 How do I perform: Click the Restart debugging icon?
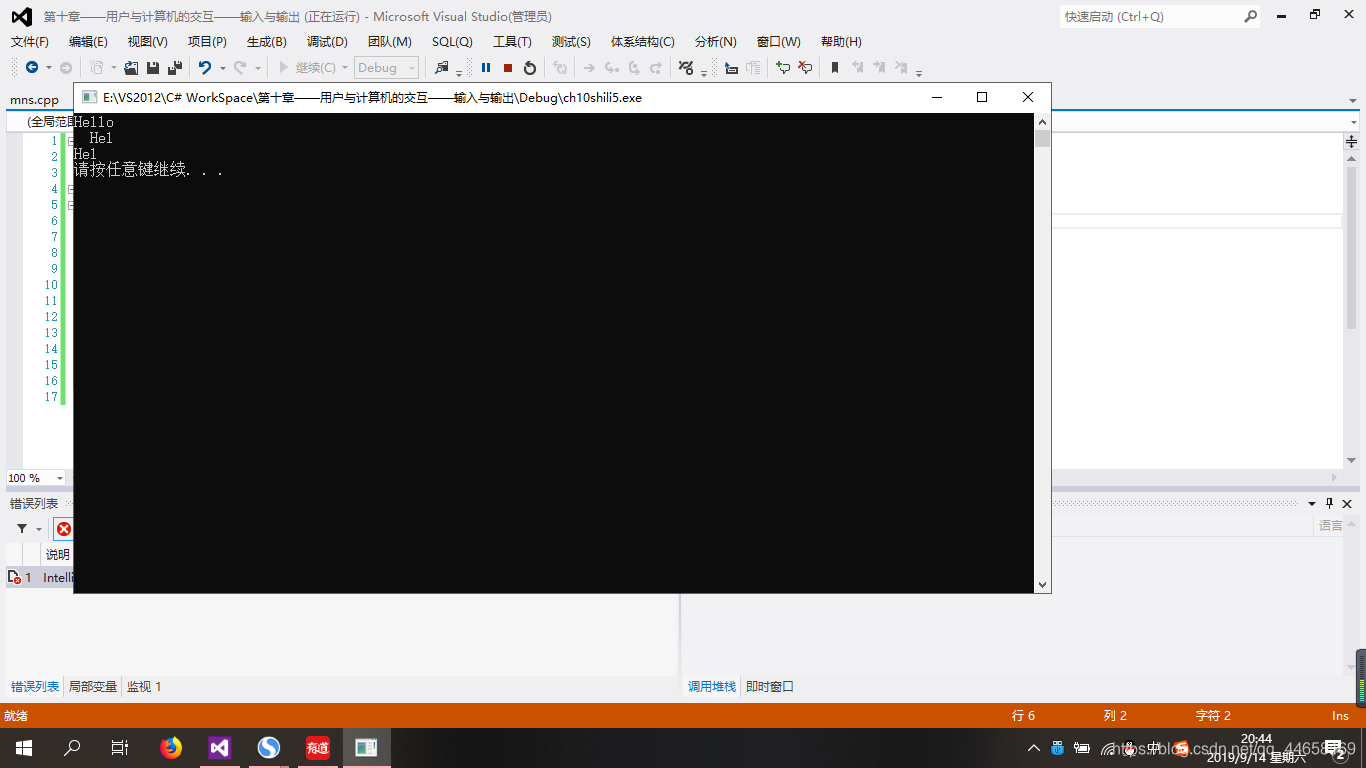click(x=529, y=67)
